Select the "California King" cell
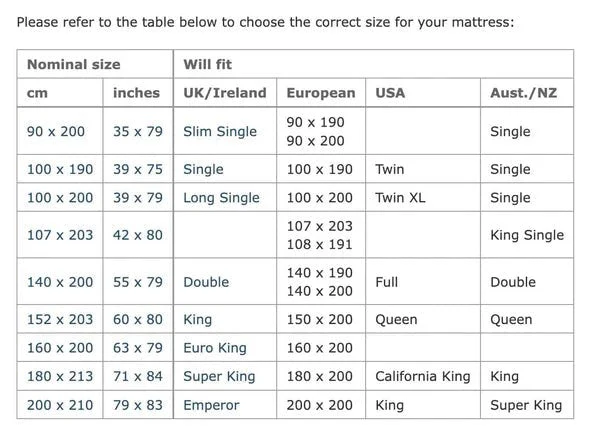Viewport: 600px width, 442px height. (422, 377)
